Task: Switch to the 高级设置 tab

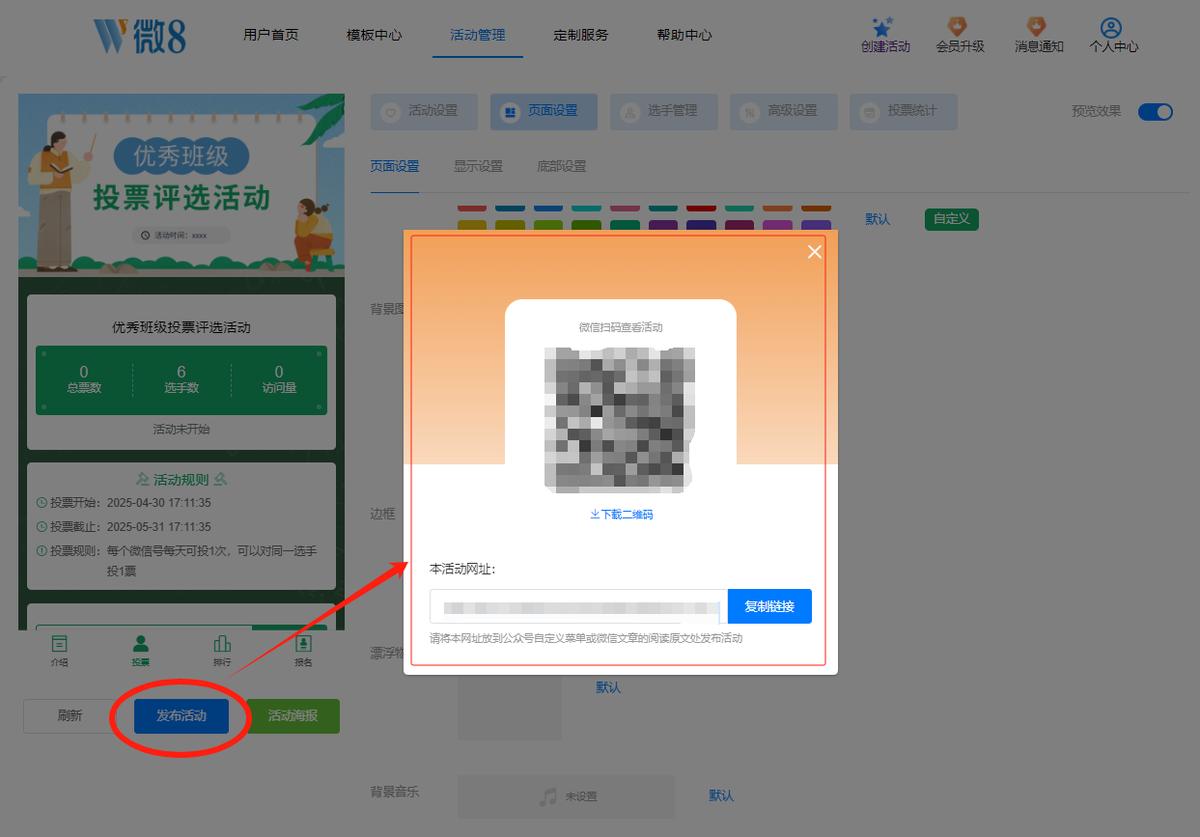Action: tap(784, 112)
